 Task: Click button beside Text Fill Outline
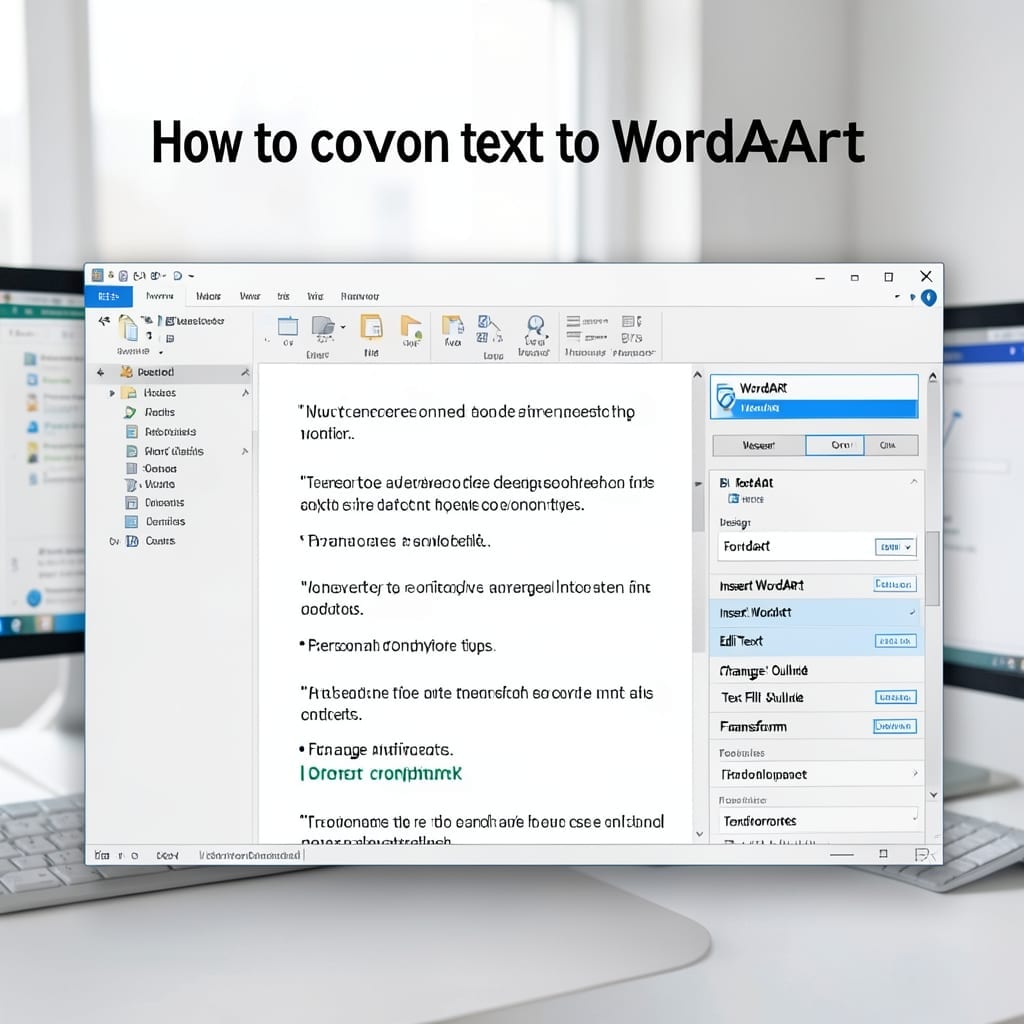[895, 697]
